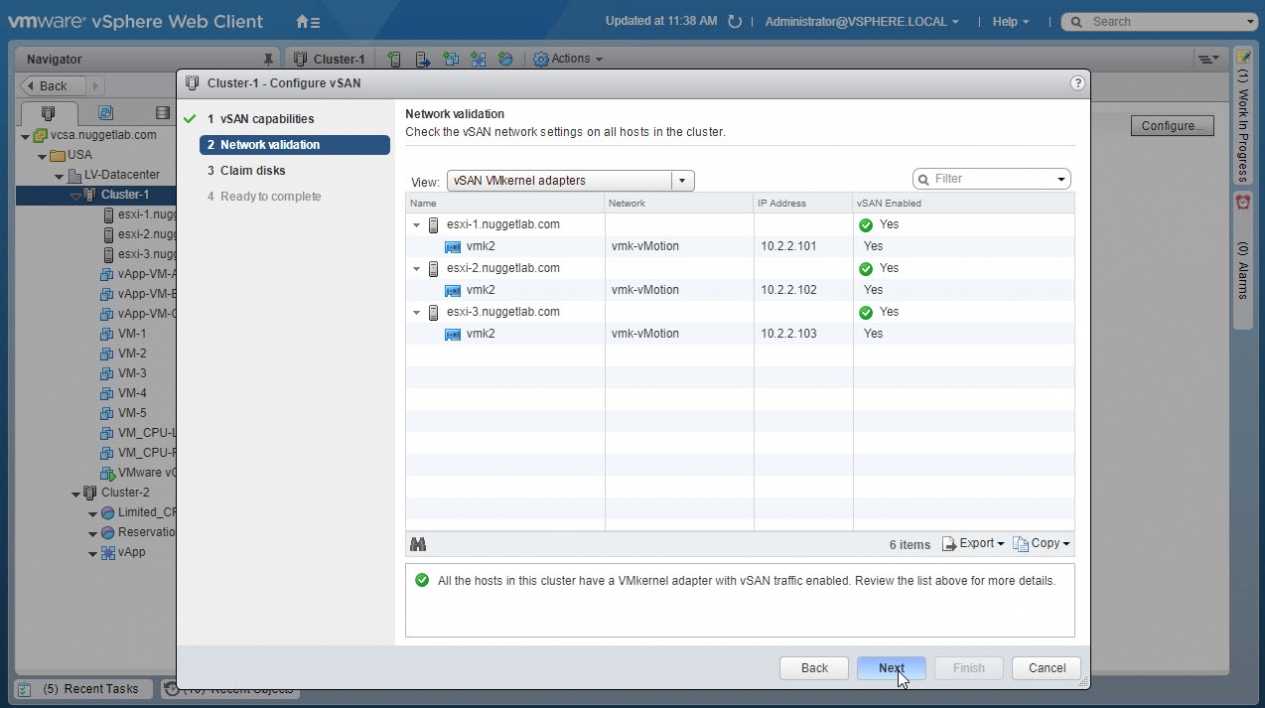Select VM-3 in Navigator tree
The height and width of the screenshot is (708, 1265).
[x=132, y=373]
